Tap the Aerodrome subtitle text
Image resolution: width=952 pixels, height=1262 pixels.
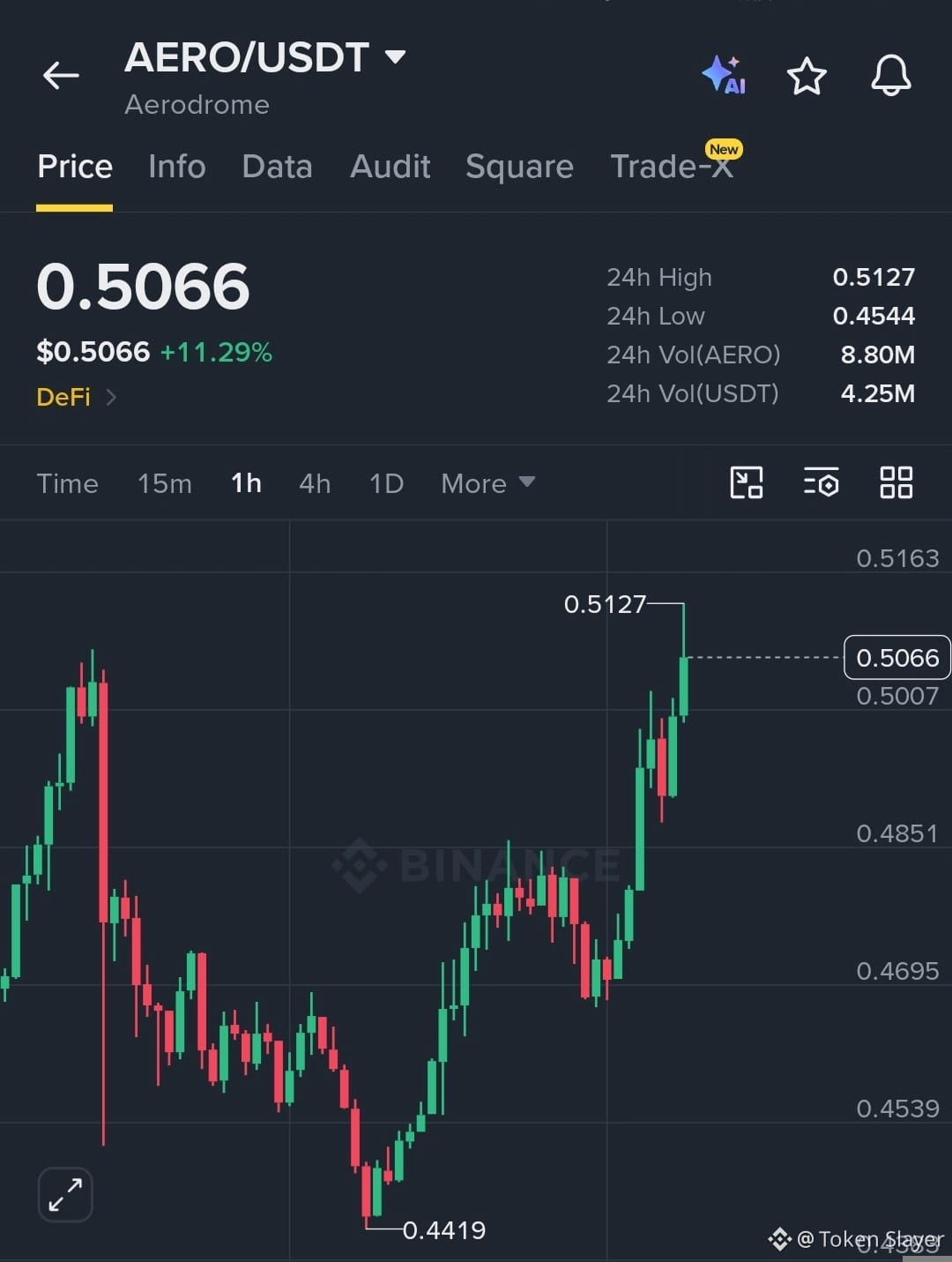tap(197, 105)
